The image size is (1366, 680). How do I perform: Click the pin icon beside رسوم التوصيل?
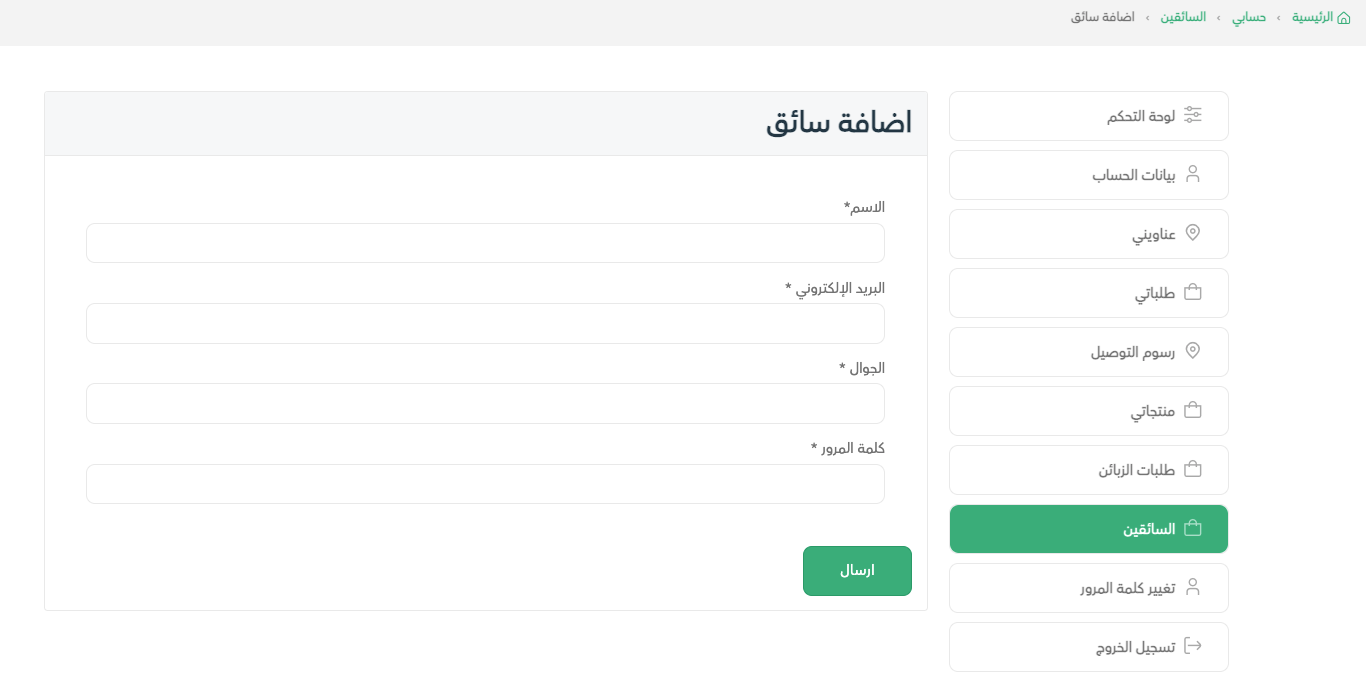pos(1192,351)
